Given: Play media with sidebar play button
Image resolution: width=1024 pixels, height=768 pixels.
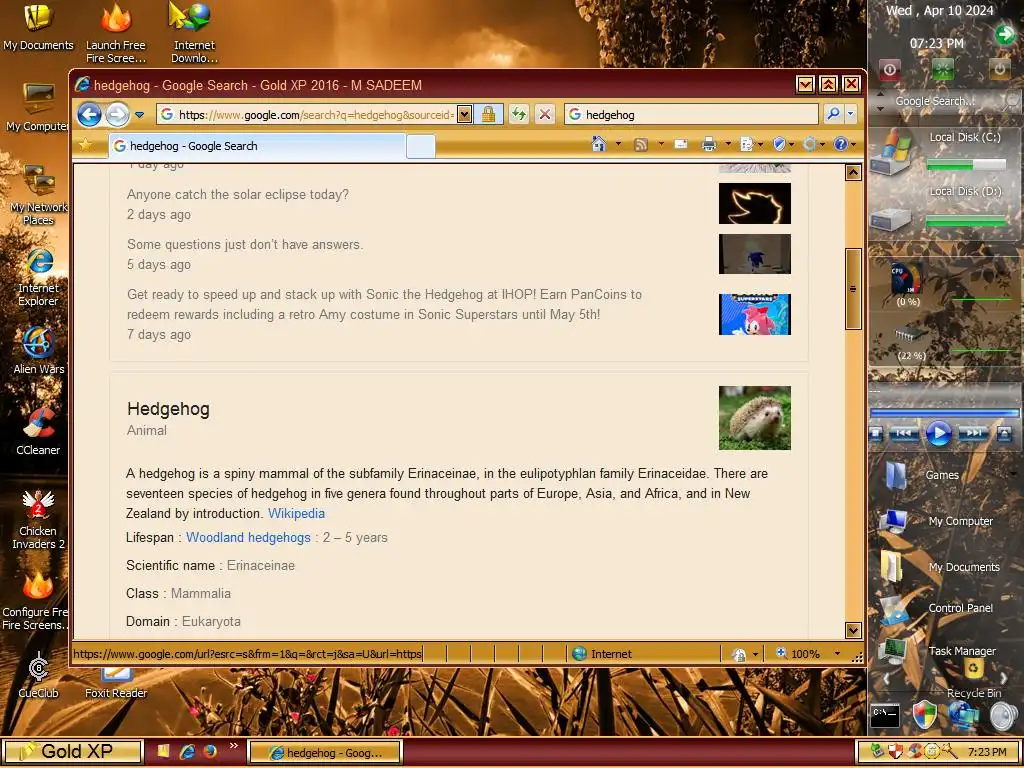Looking at the screenshot, I should [938, 434].
